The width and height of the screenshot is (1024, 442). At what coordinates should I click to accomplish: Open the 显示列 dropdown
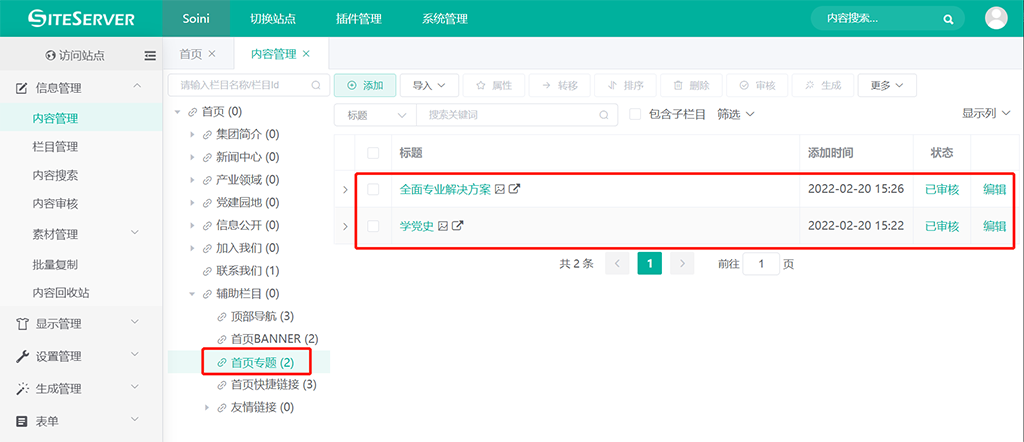(x=984, y=114)
